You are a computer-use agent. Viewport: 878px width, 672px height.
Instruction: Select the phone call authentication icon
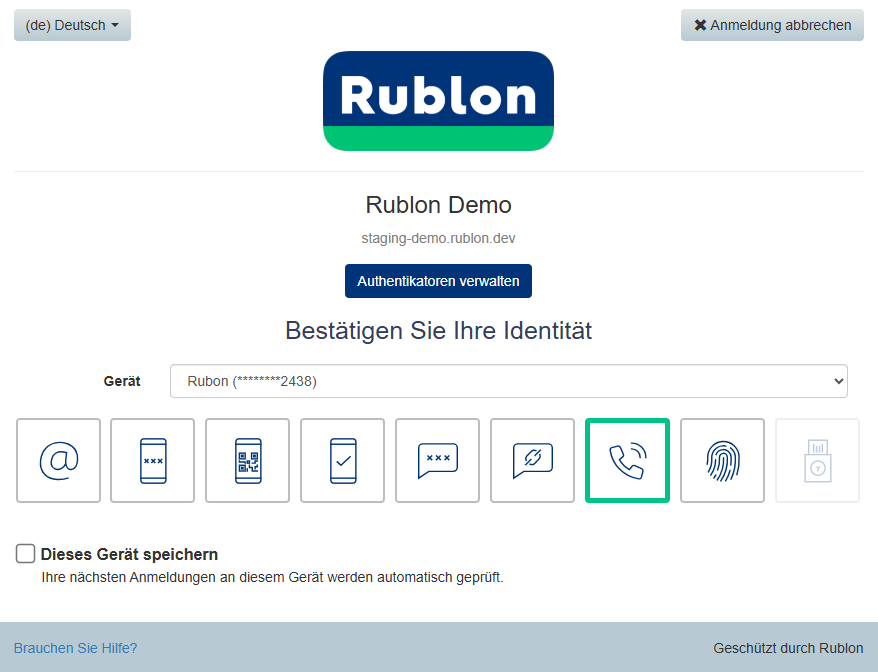tap(627, 461)
